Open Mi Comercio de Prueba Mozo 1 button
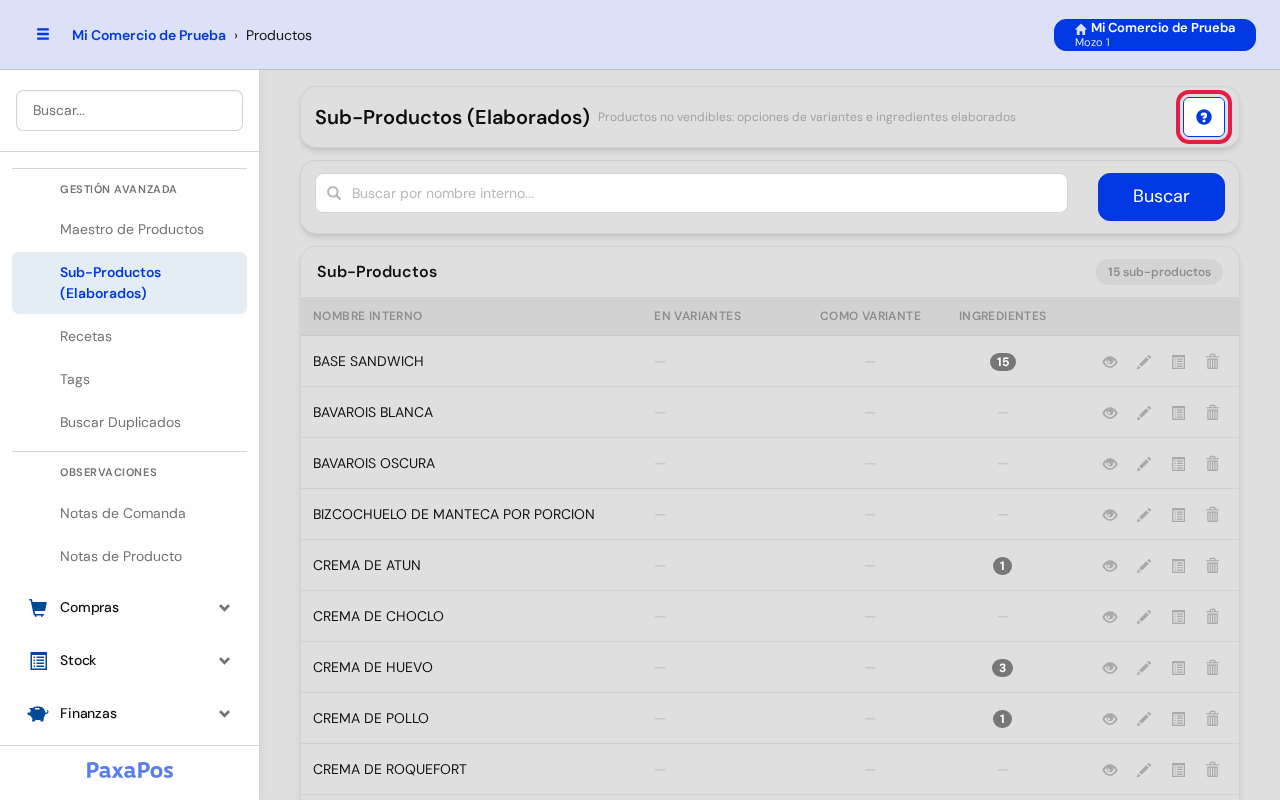Screen dimensions: 1280x800 pos(1155,35)
